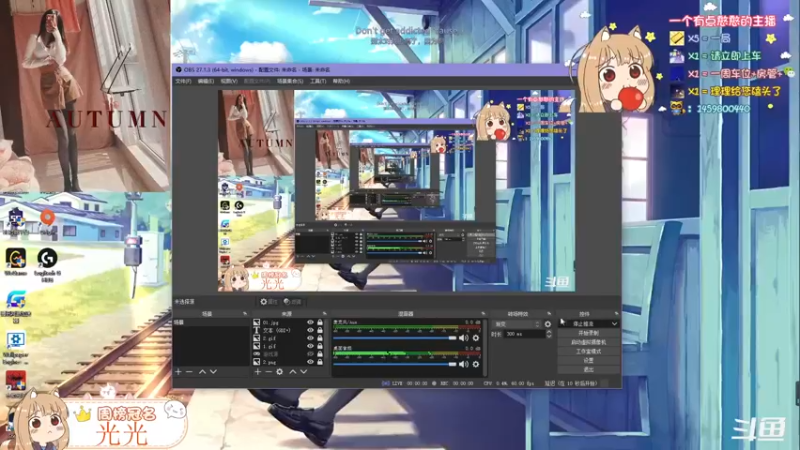Image resolution: width=800 pixels, height=450 pixels.
Task: Open source 滤镜 (filters) button
Action: (x=292, y=302)
